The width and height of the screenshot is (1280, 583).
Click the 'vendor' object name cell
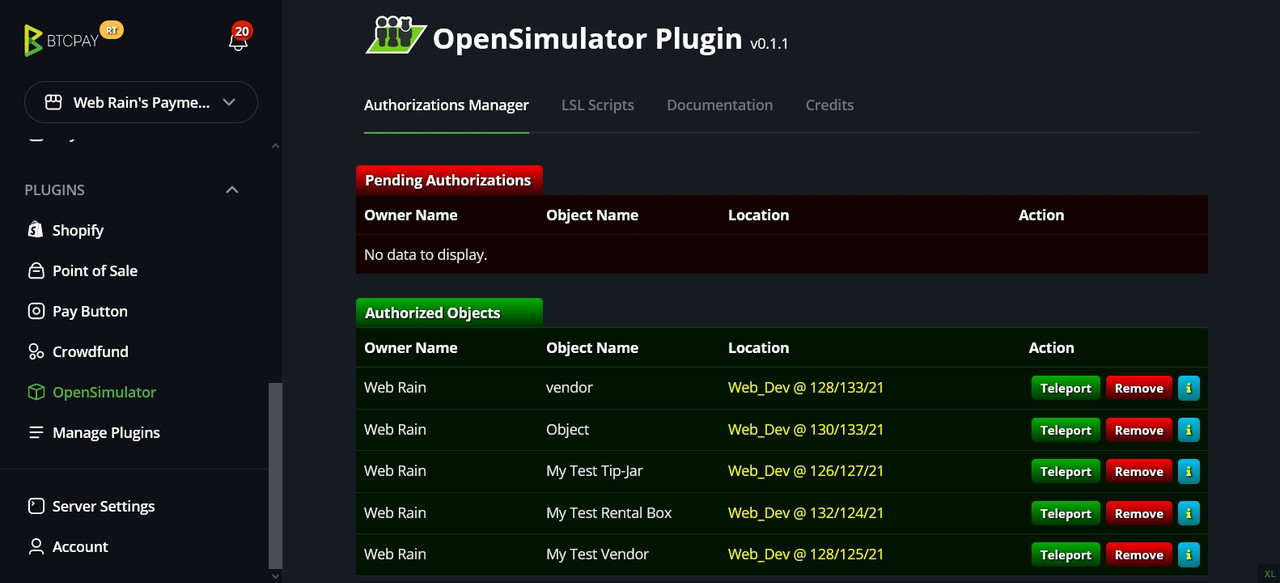pyautogui.click(x=569, y=388)
